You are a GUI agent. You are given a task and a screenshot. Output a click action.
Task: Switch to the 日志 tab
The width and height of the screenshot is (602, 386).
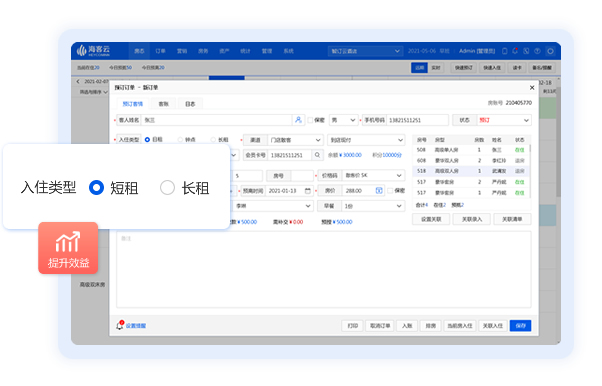tap(190, 104)
